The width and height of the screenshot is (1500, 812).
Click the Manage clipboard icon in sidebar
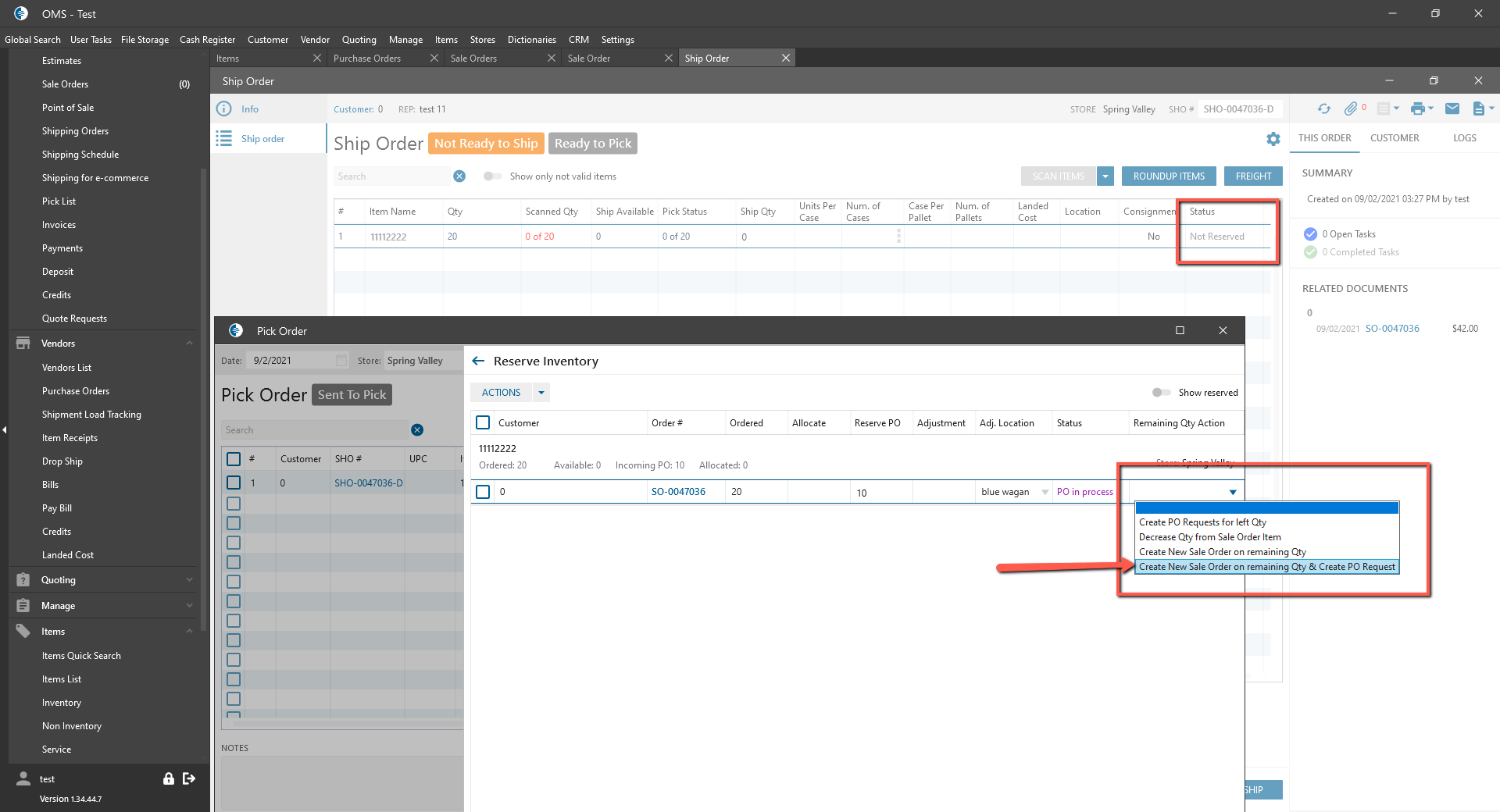coord(23,606)
